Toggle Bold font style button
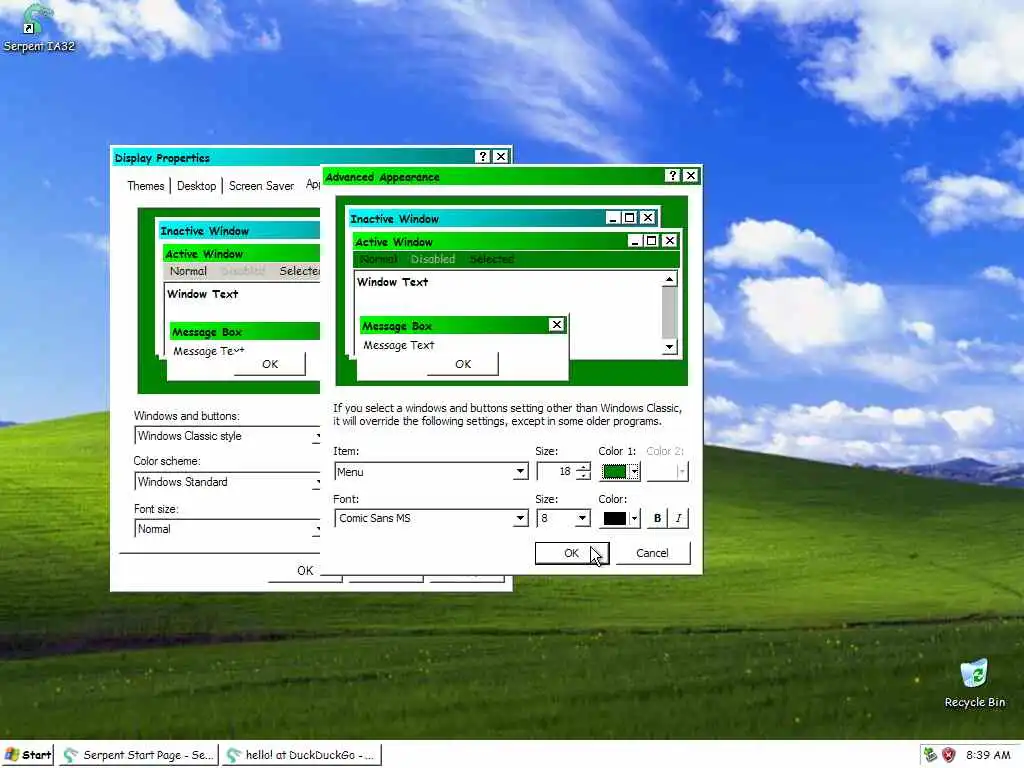Image resolution: width=1024 pixels, height=768 pixels. 657,519
